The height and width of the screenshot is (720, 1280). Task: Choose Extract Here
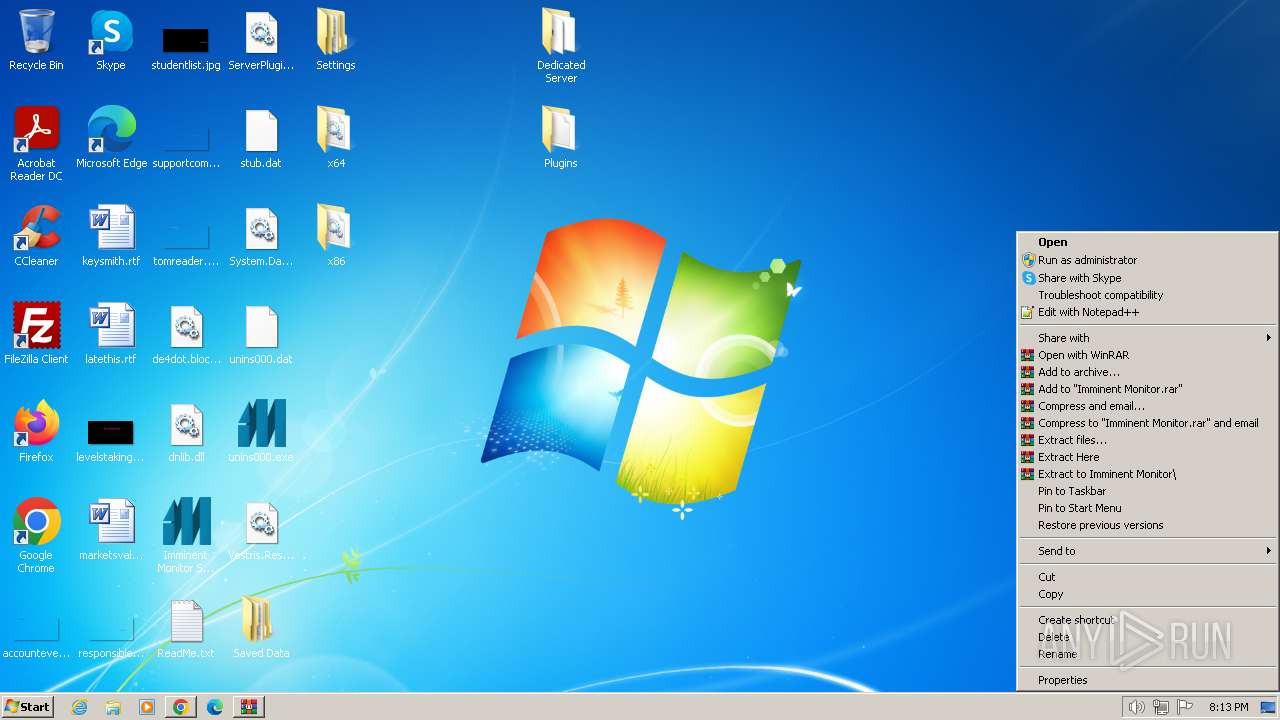point(1147,457)
